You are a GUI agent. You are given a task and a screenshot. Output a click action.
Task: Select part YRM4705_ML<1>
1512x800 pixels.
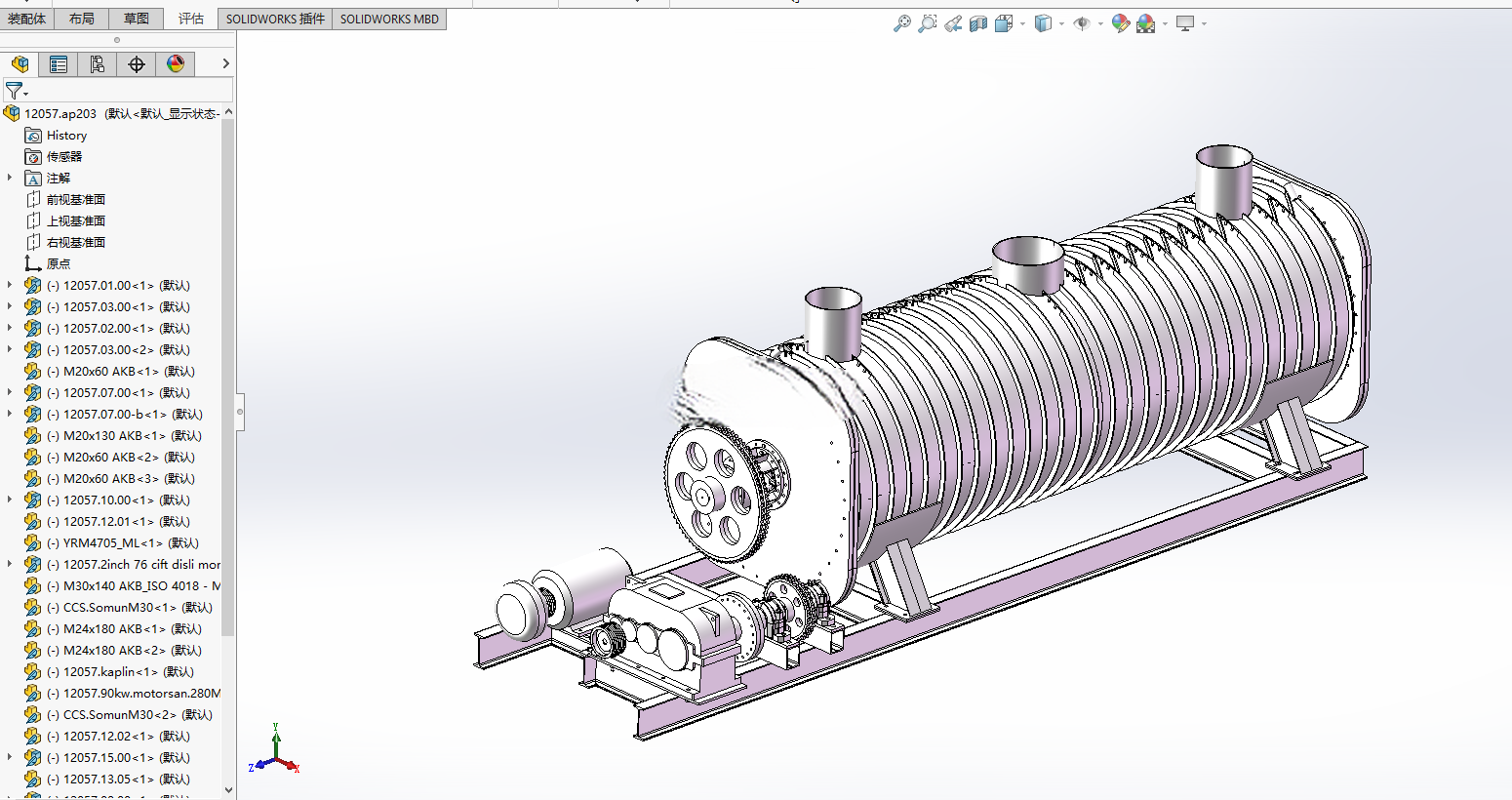tap(123, 543)
